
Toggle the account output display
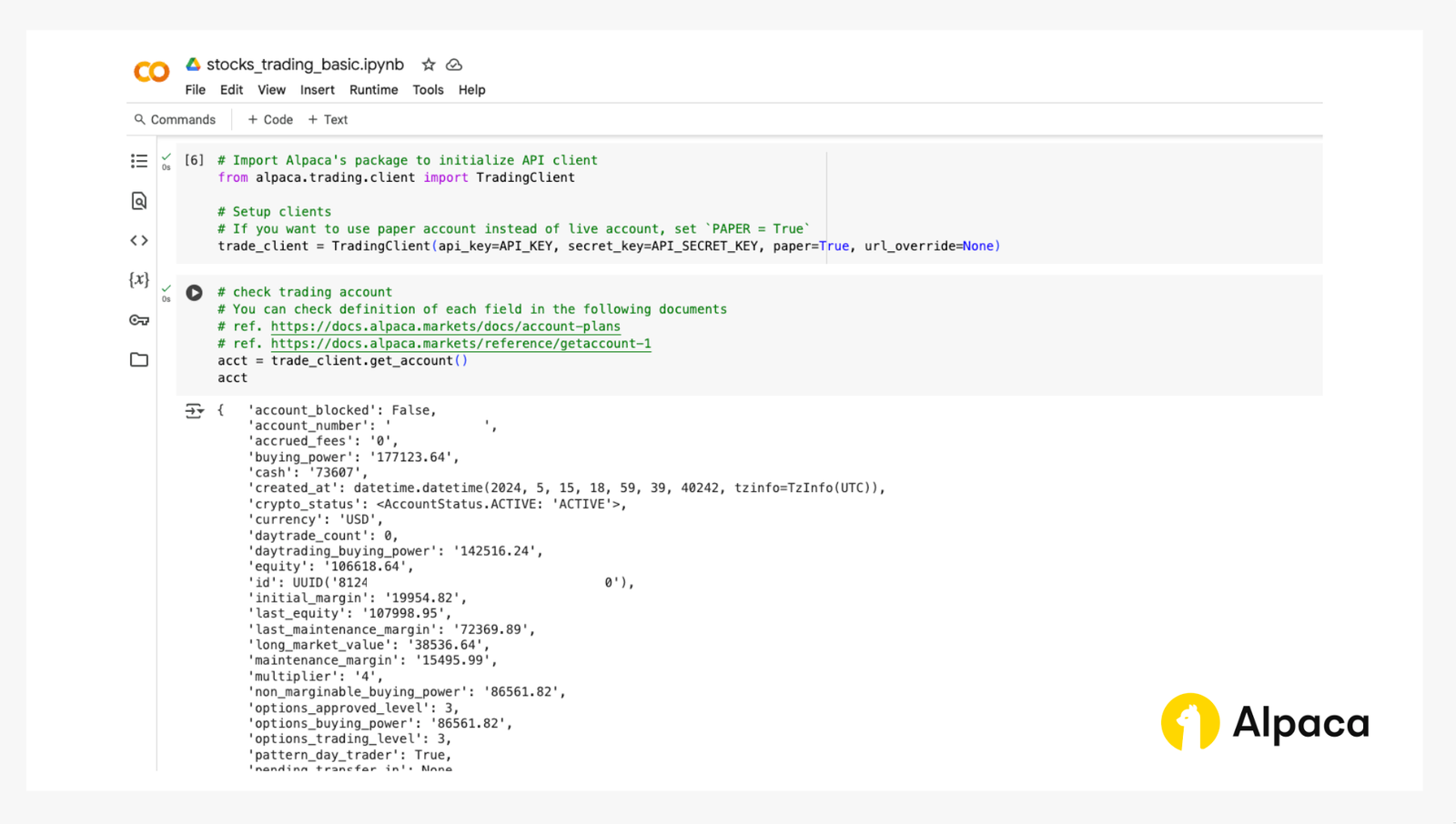195,410
